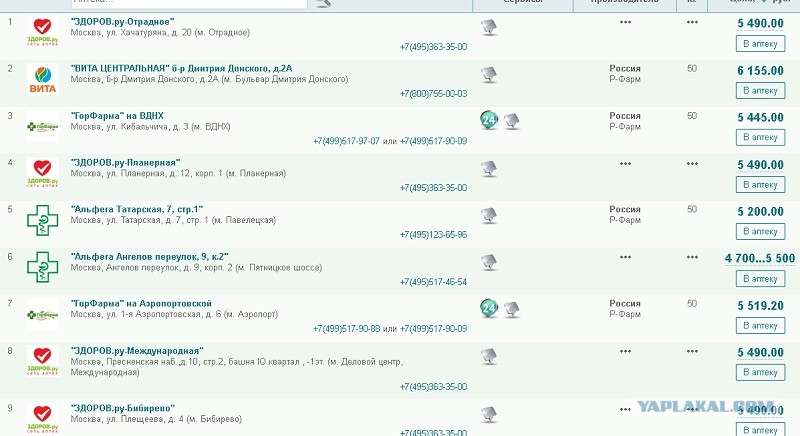800x436 pixels.
Task: Click address "Москва, ул. 1-я Аэропортовская, д. 6"
Action: pyautogui.click(x=174, y=314)
